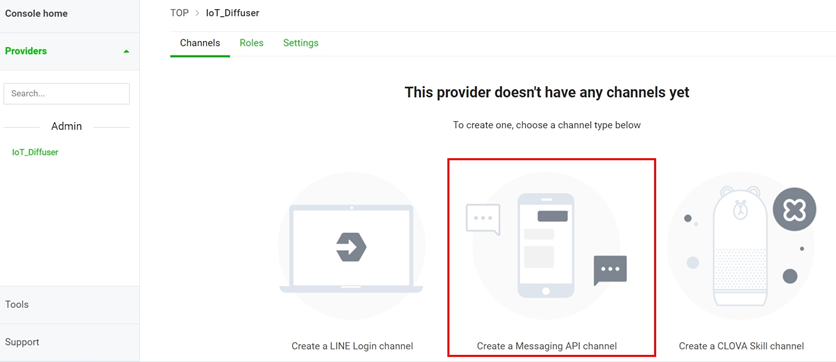Open the Tools section
This screenshot has width=836, height=362.
coord(17,304)
